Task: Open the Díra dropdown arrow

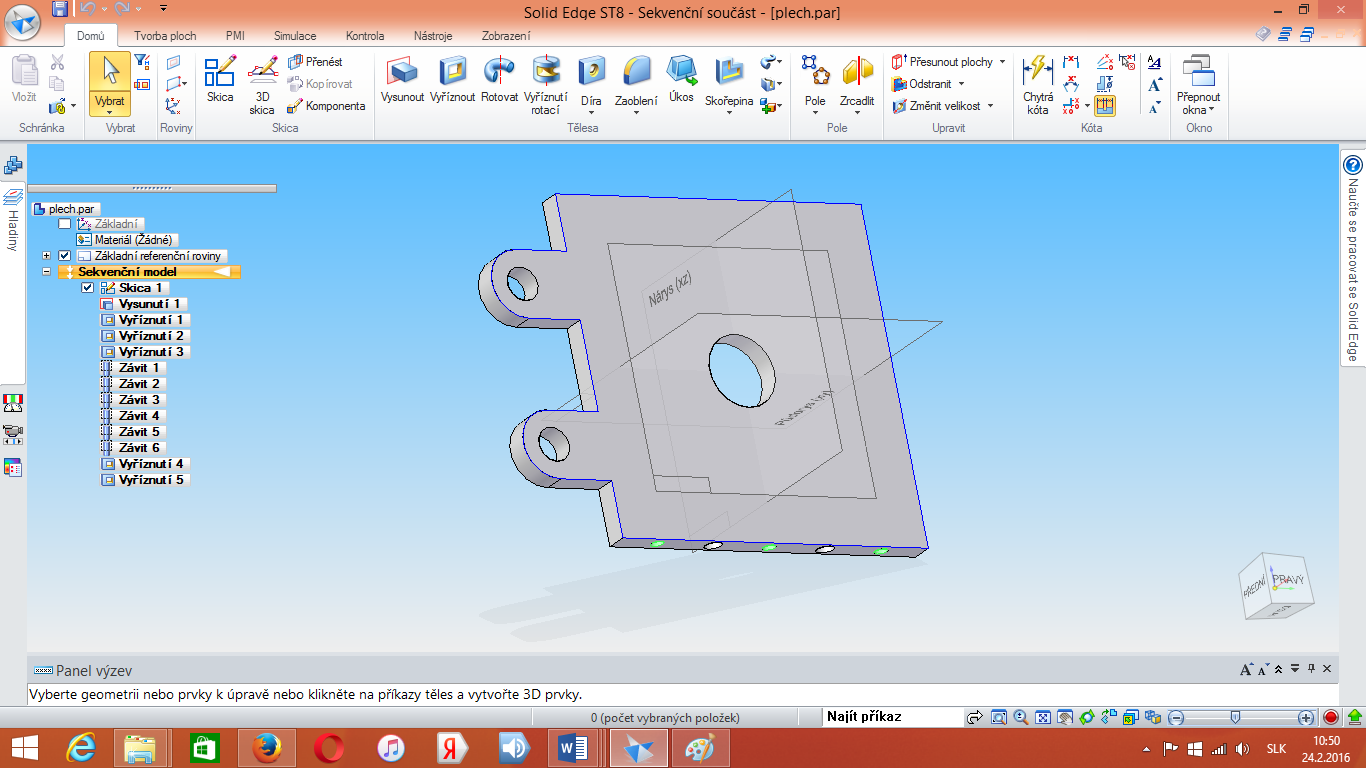Action: [x=591, y=112]
